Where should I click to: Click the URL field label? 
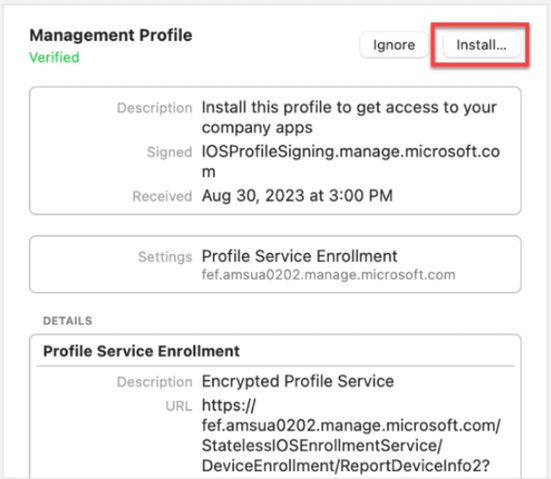click(179, 406)
